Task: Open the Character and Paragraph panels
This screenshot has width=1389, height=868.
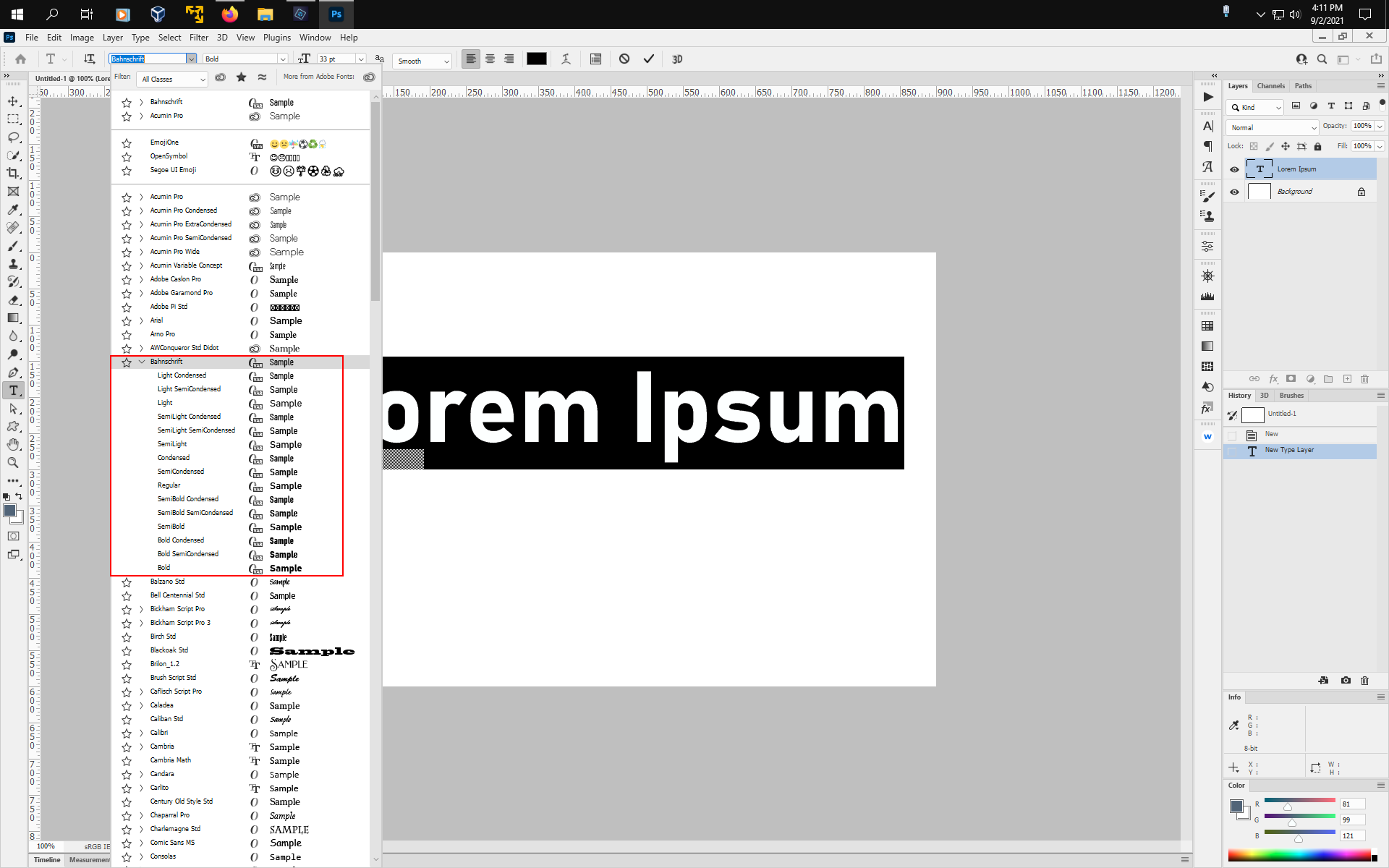Action: pyautogui.click(x=595, y=59)
